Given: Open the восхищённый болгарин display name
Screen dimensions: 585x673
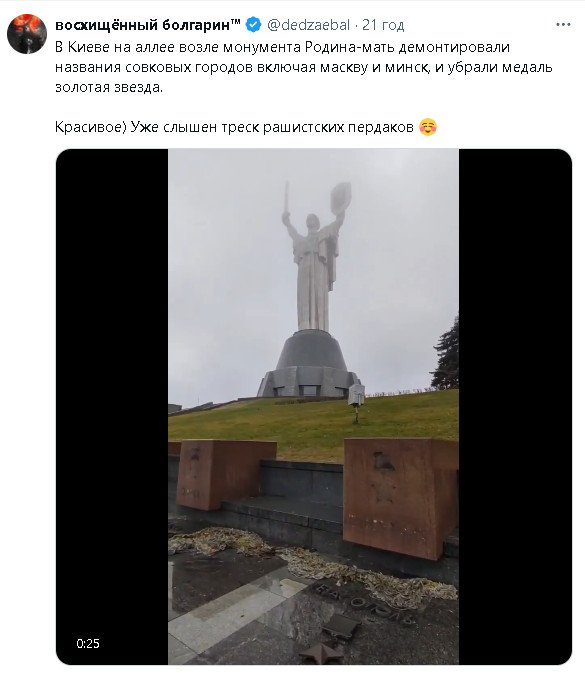Looking at the screenshot, I should pos(148,25).
